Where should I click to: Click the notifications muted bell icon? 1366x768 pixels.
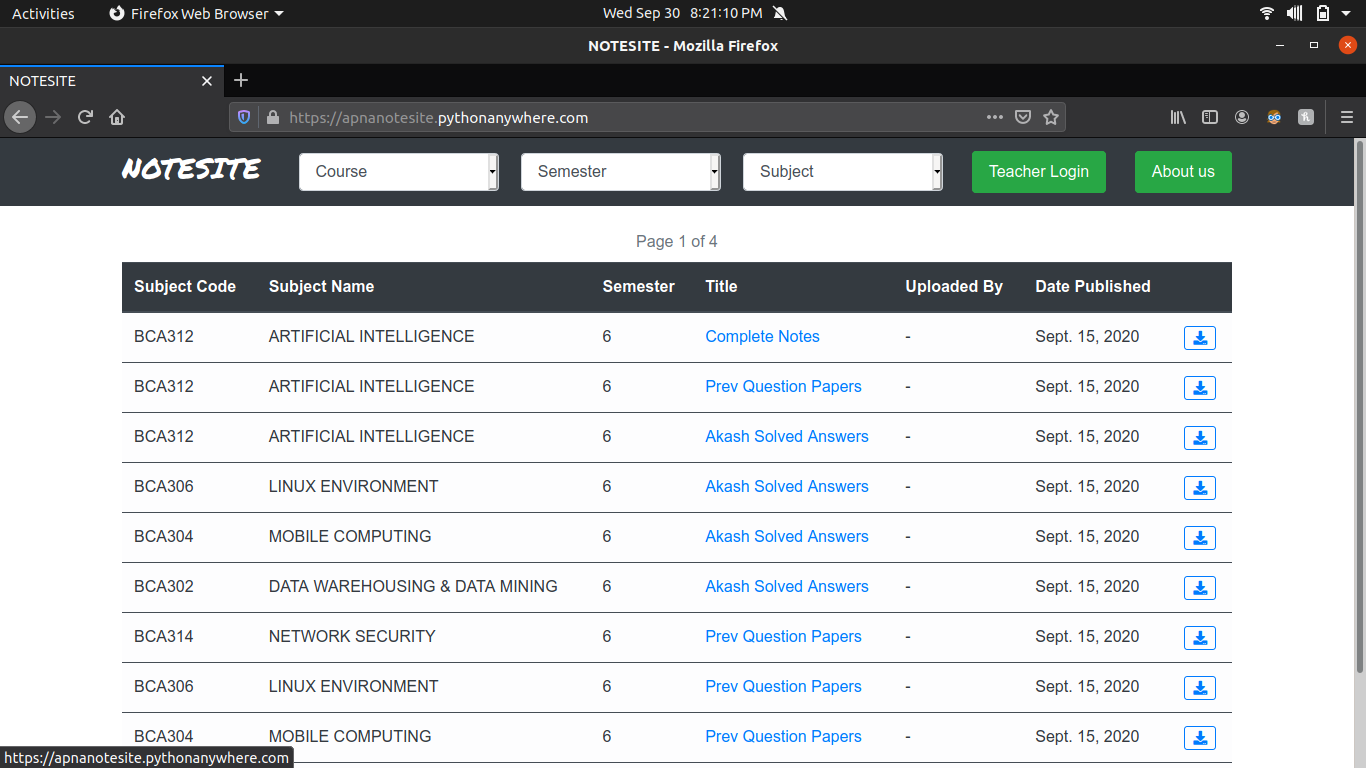pos(780,13)
